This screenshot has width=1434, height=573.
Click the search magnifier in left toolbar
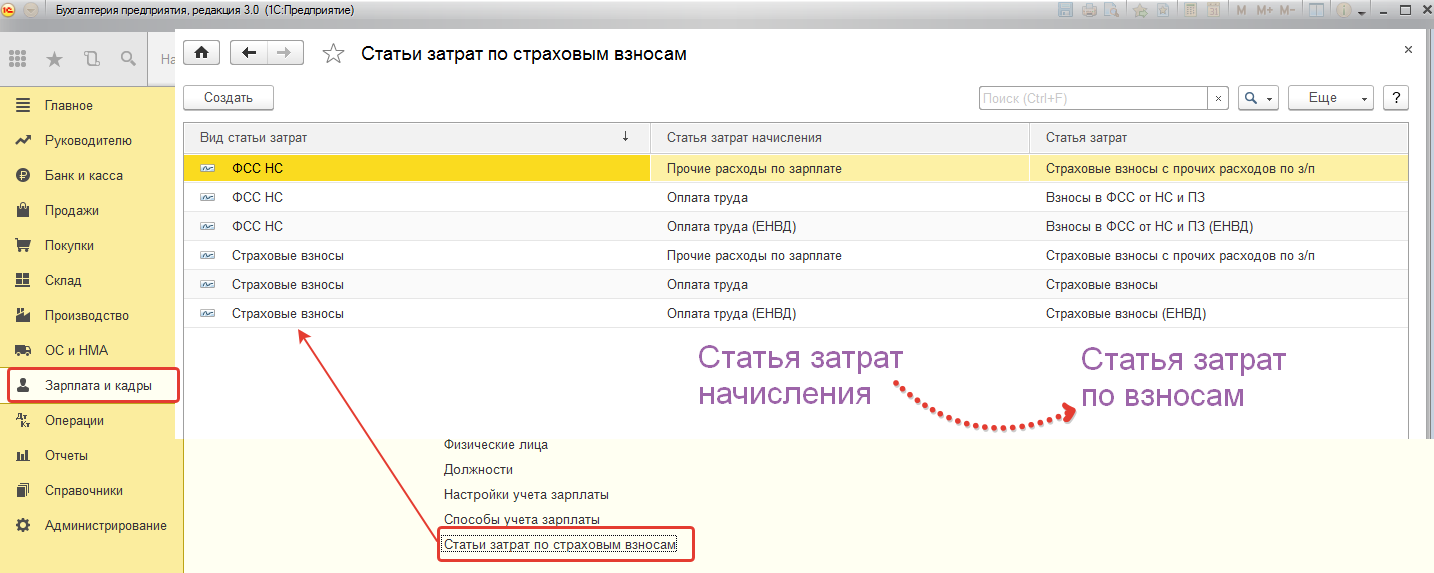[x=127, y=58]
